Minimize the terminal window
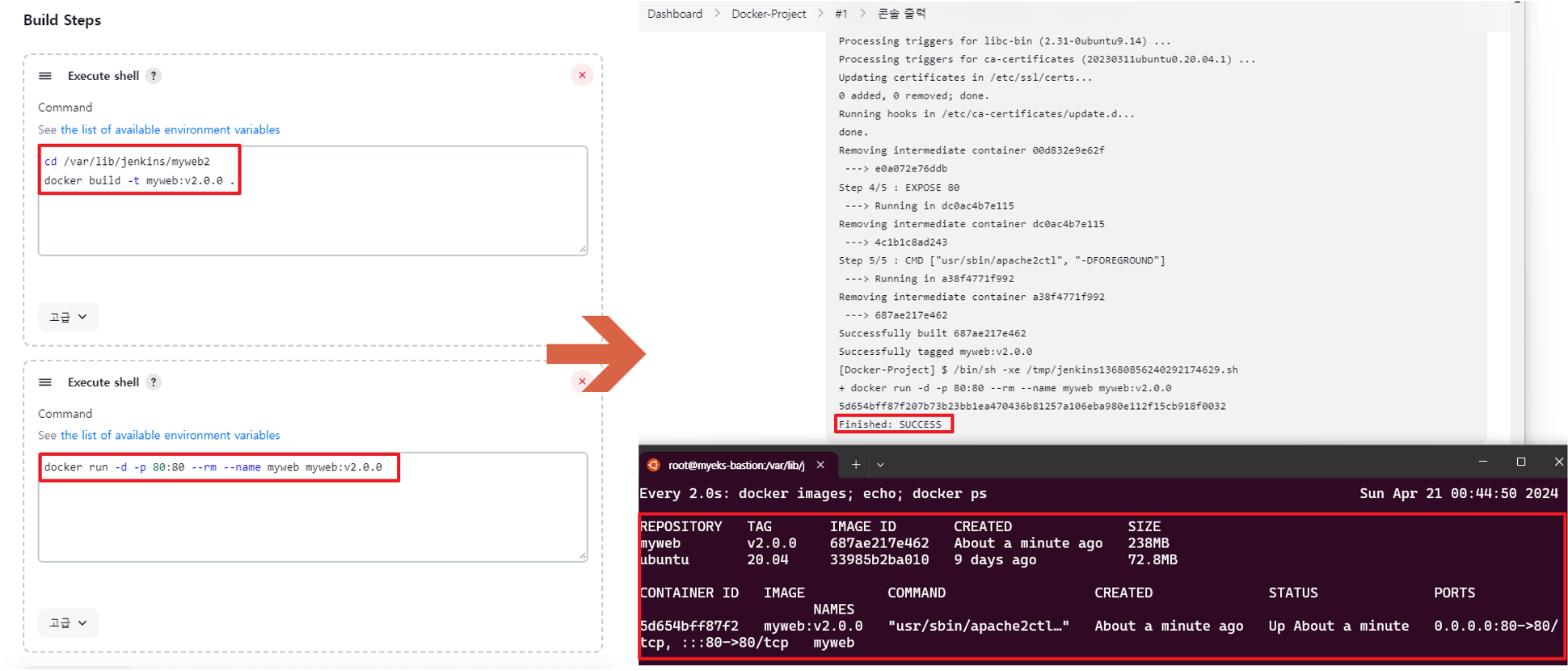Viewport: 1568px width, 671px height. [x=1483, y=462]
